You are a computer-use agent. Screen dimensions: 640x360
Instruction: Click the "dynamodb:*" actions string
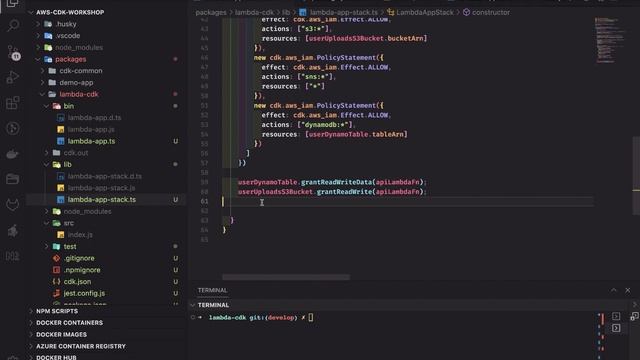point(326,124)
